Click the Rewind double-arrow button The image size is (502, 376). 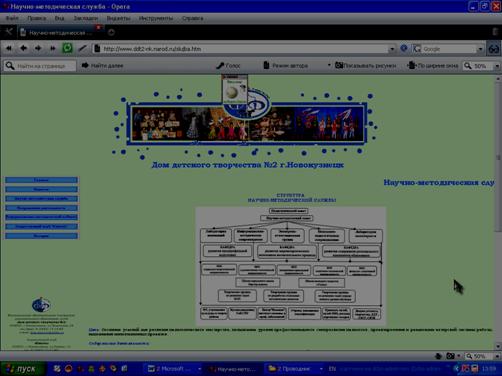tap(9, 48)
